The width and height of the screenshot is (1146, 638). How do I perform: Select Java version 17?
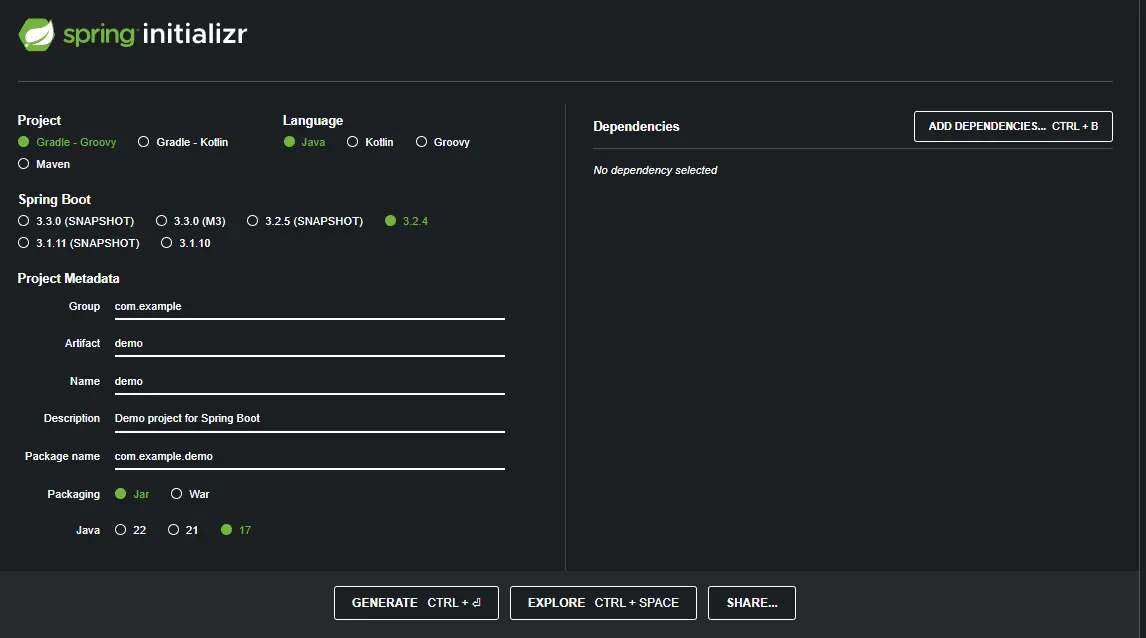(236, 530)
